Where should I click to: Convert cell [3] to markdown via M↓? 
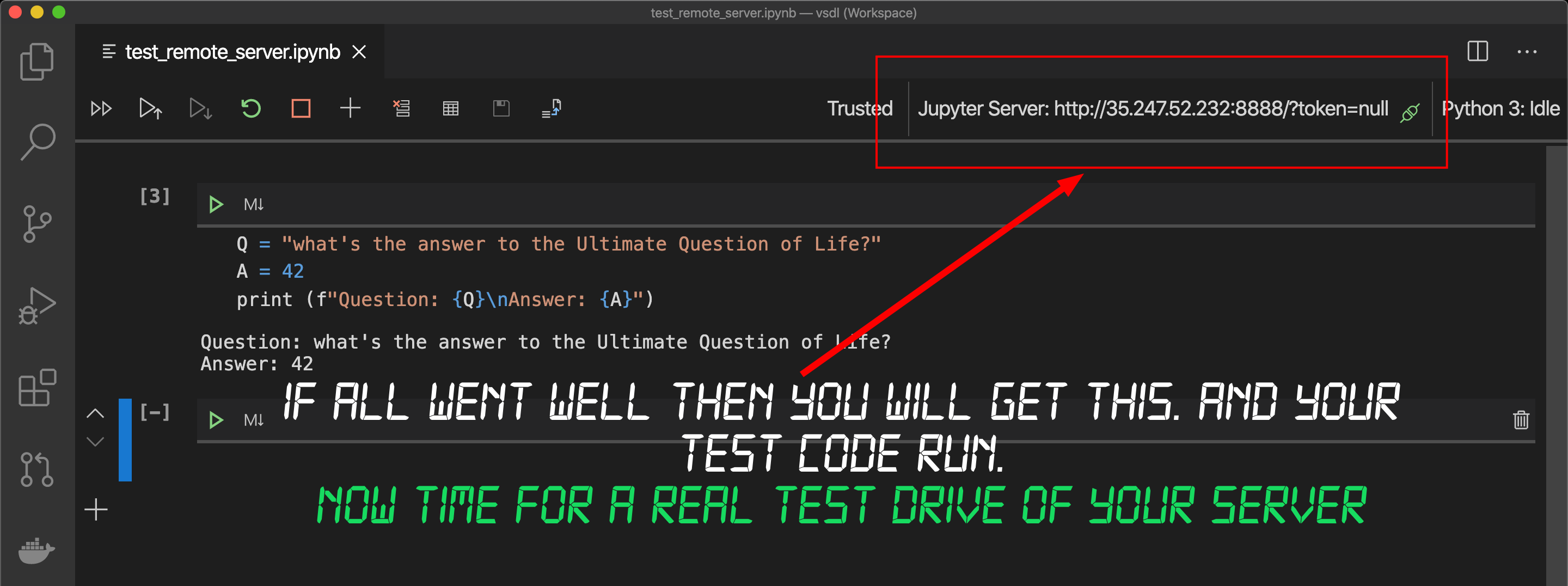253,205
